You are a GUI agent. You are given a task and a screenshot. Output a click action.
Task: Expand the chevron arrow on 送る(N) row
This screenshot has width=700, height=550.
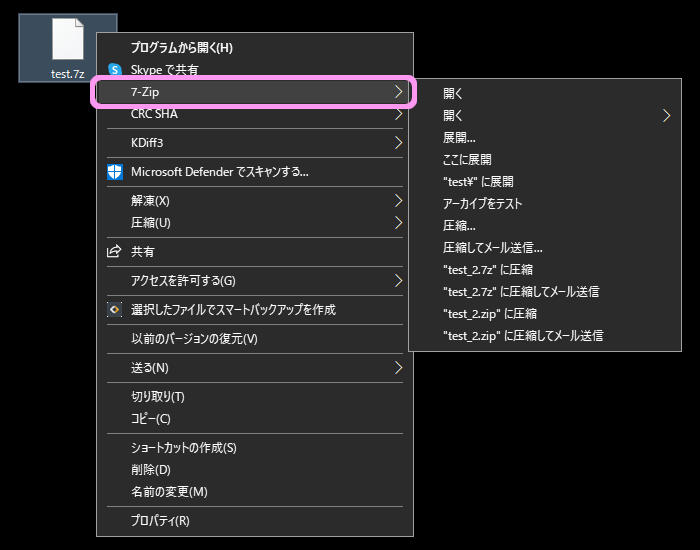pos(398,368)
